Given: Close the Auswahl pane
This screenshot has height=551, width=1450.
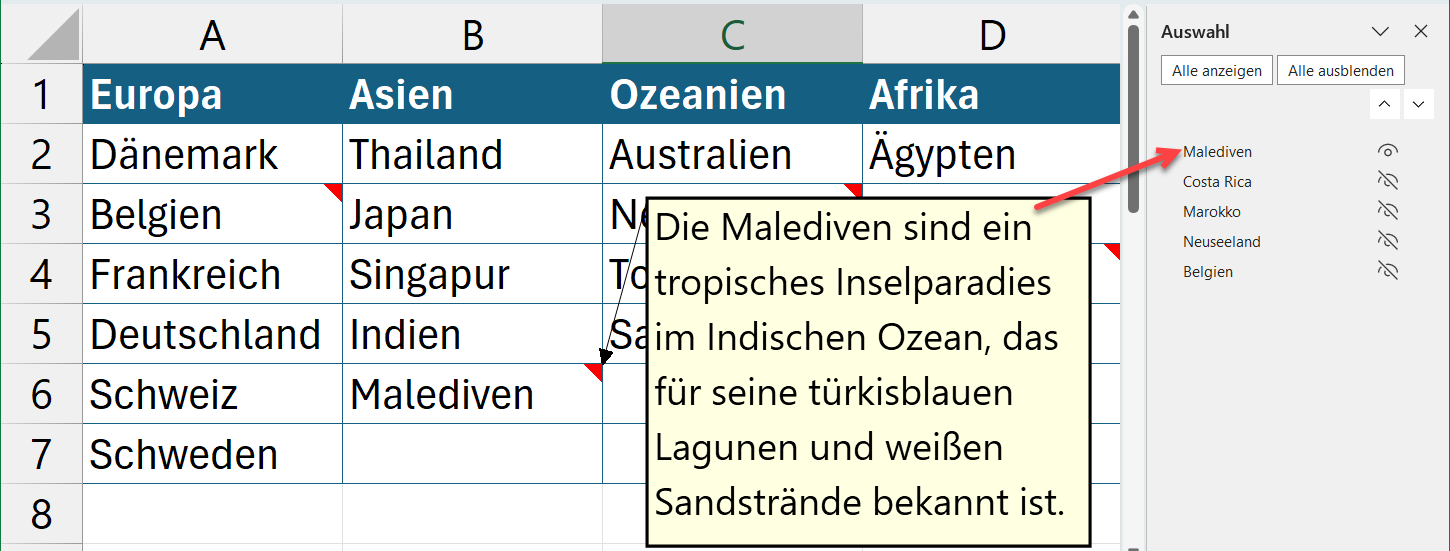Looking at the screenshot, I should [x=1421, y=32].
